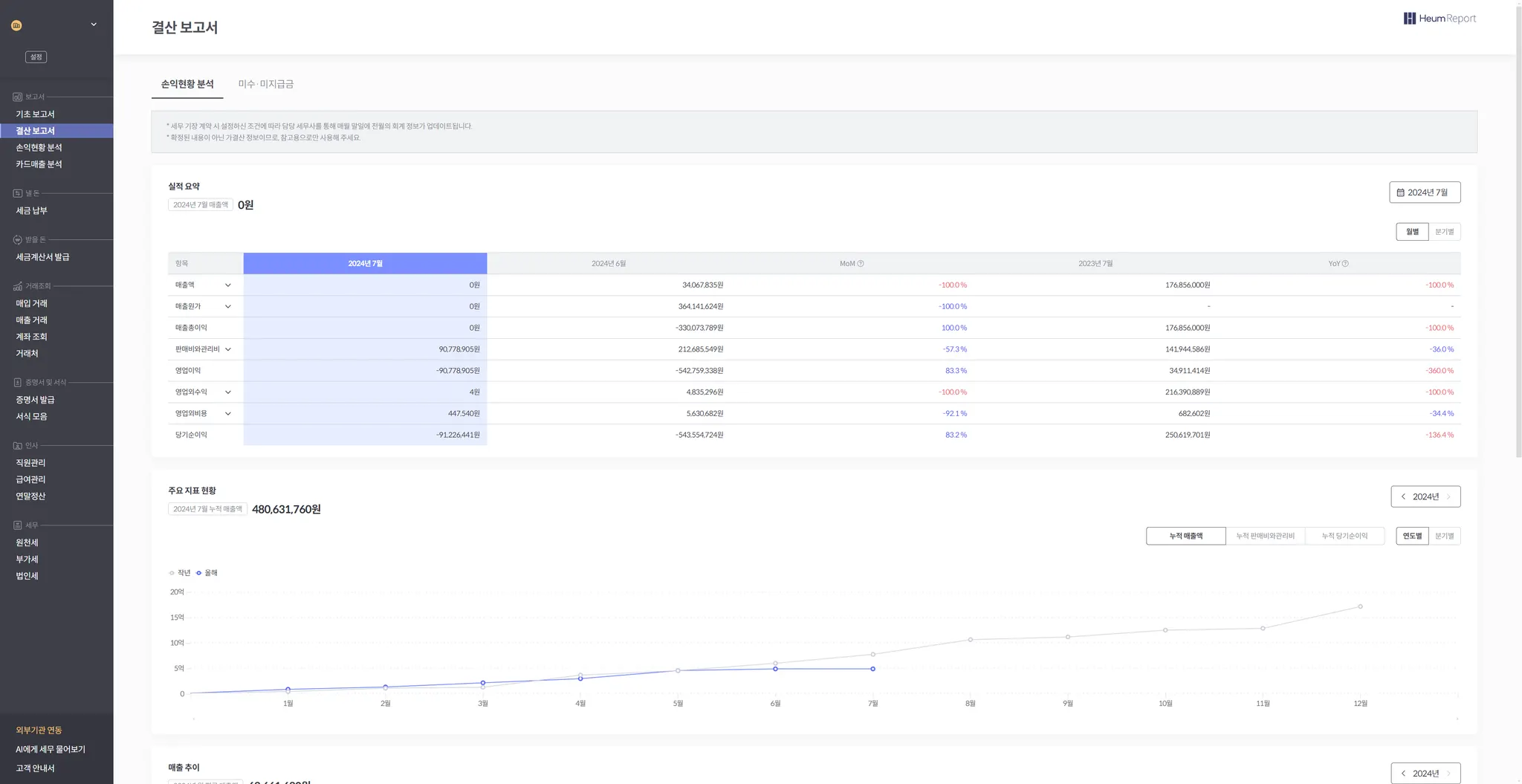Open the company switcher dropdown arrow
1522x784 pixels.
point(94,25)
